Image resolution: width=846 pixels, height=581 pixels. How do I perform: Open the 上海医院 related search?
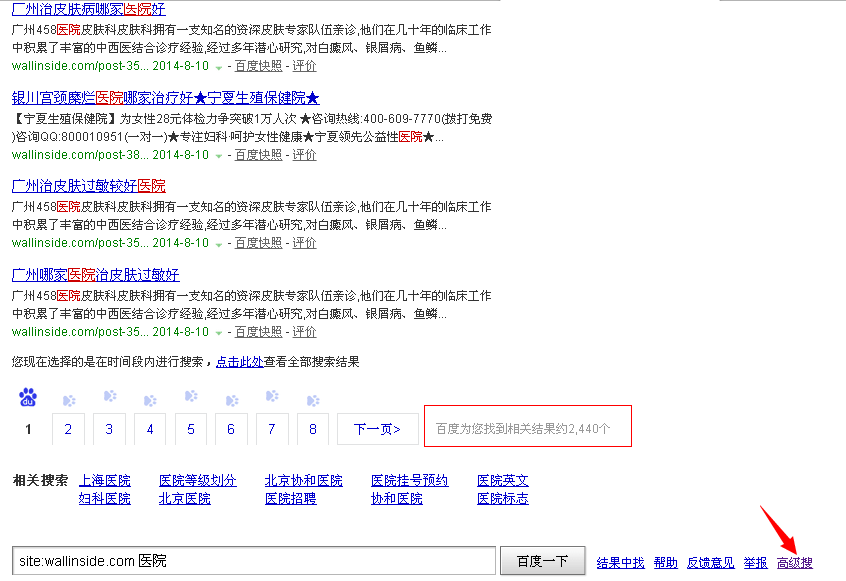(x=105, y=480)
